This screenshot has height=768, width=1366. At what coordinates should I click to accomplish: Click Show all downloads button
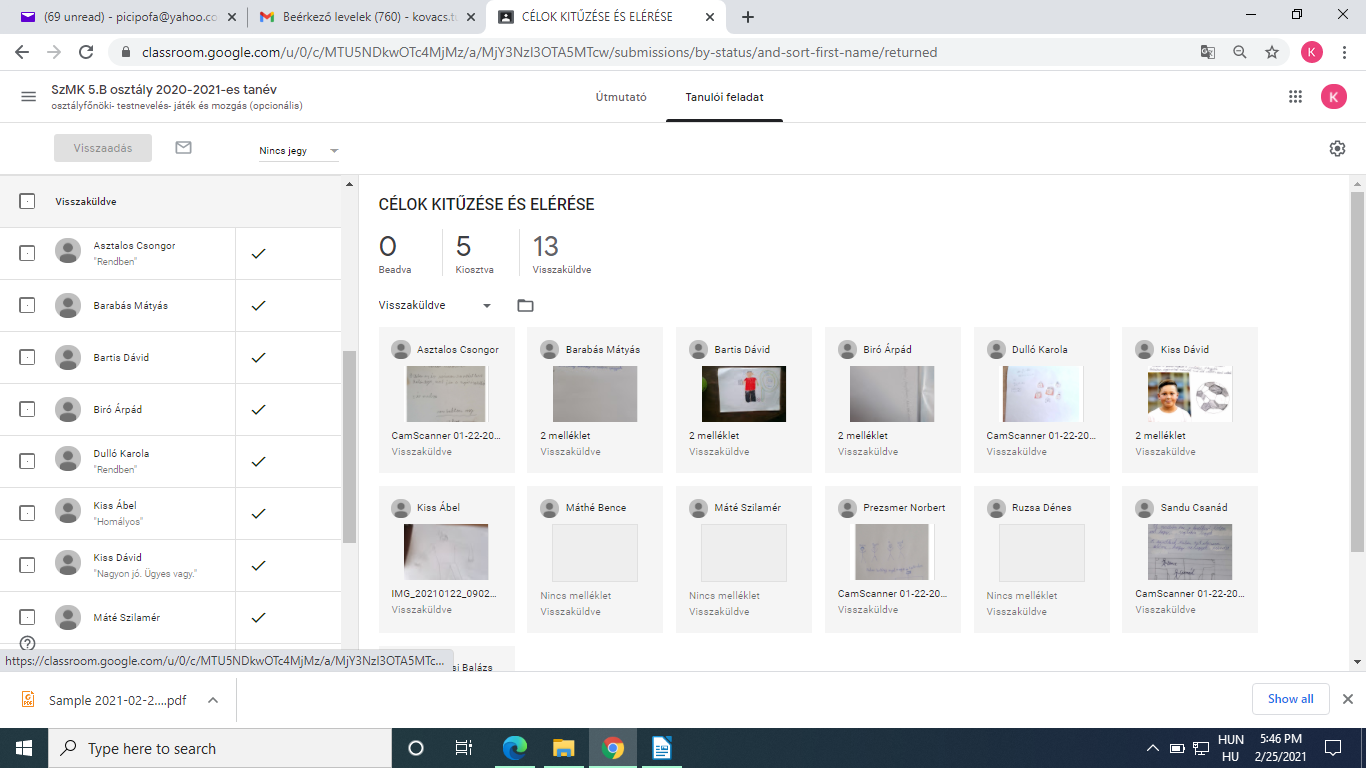1290,699
